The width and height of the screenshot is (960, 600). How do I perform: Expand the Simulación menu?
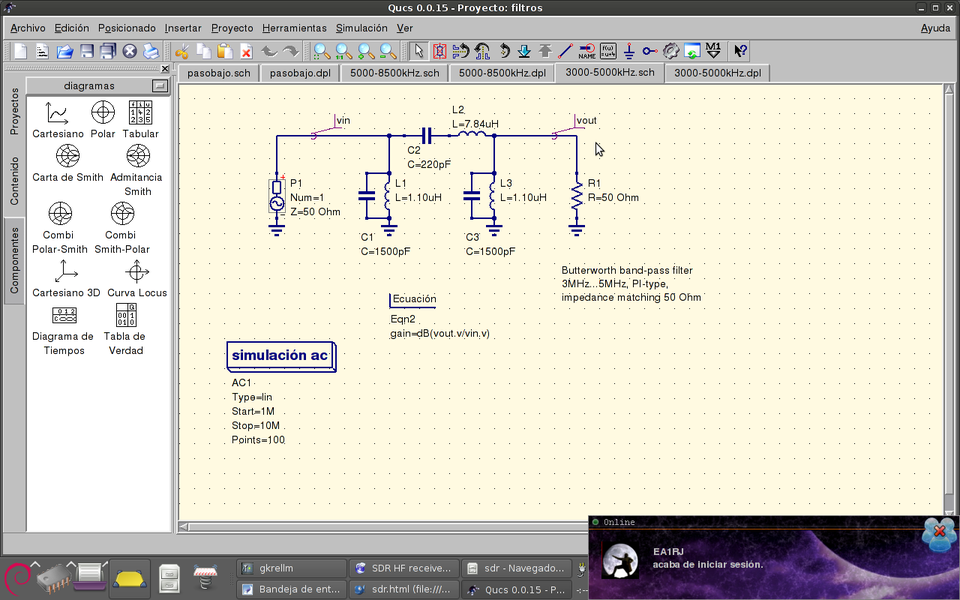[x=361, y=28]
